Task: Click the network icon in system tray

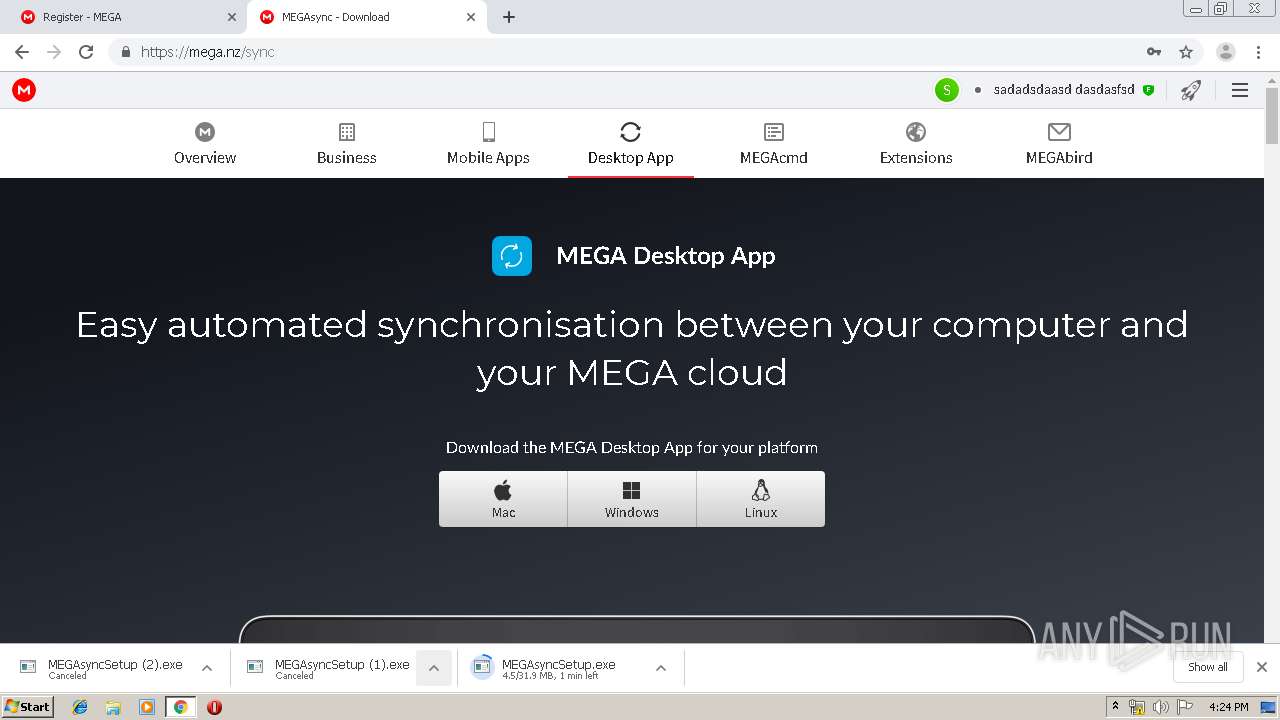Action: pos(1137,707)
